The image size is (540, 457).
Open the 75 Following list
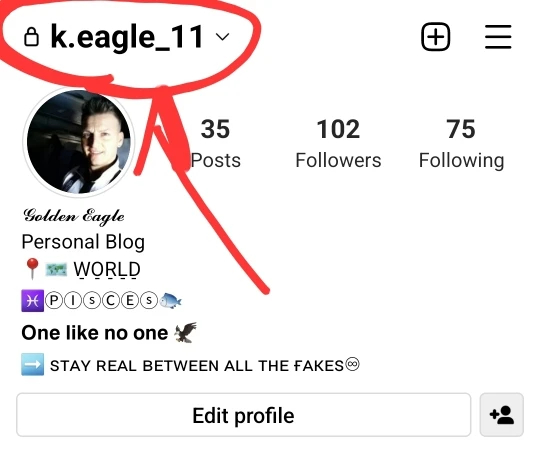[x=461, y=143]
